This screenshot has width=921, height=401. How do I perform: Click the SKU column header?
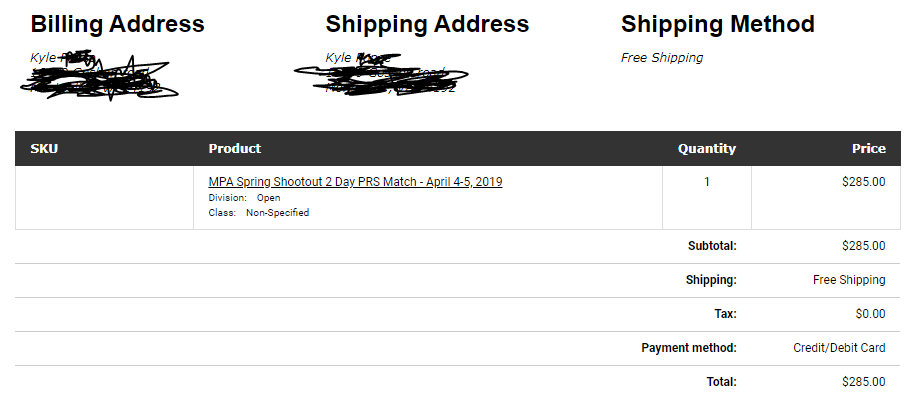(x=44, y=149)
